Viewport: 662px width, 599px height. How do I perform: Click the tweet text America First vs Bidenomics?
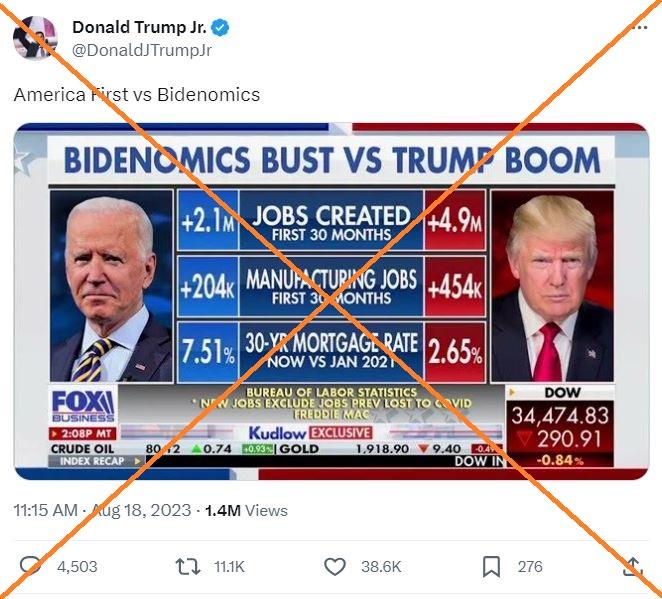137,95
